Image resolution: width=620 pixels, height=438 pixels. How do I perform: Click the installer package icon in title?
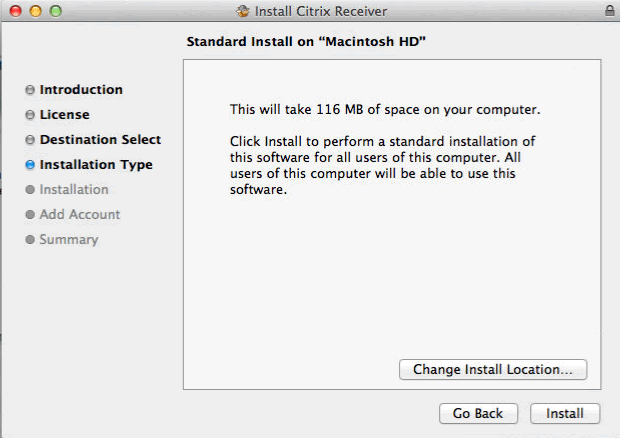point(243,11)
